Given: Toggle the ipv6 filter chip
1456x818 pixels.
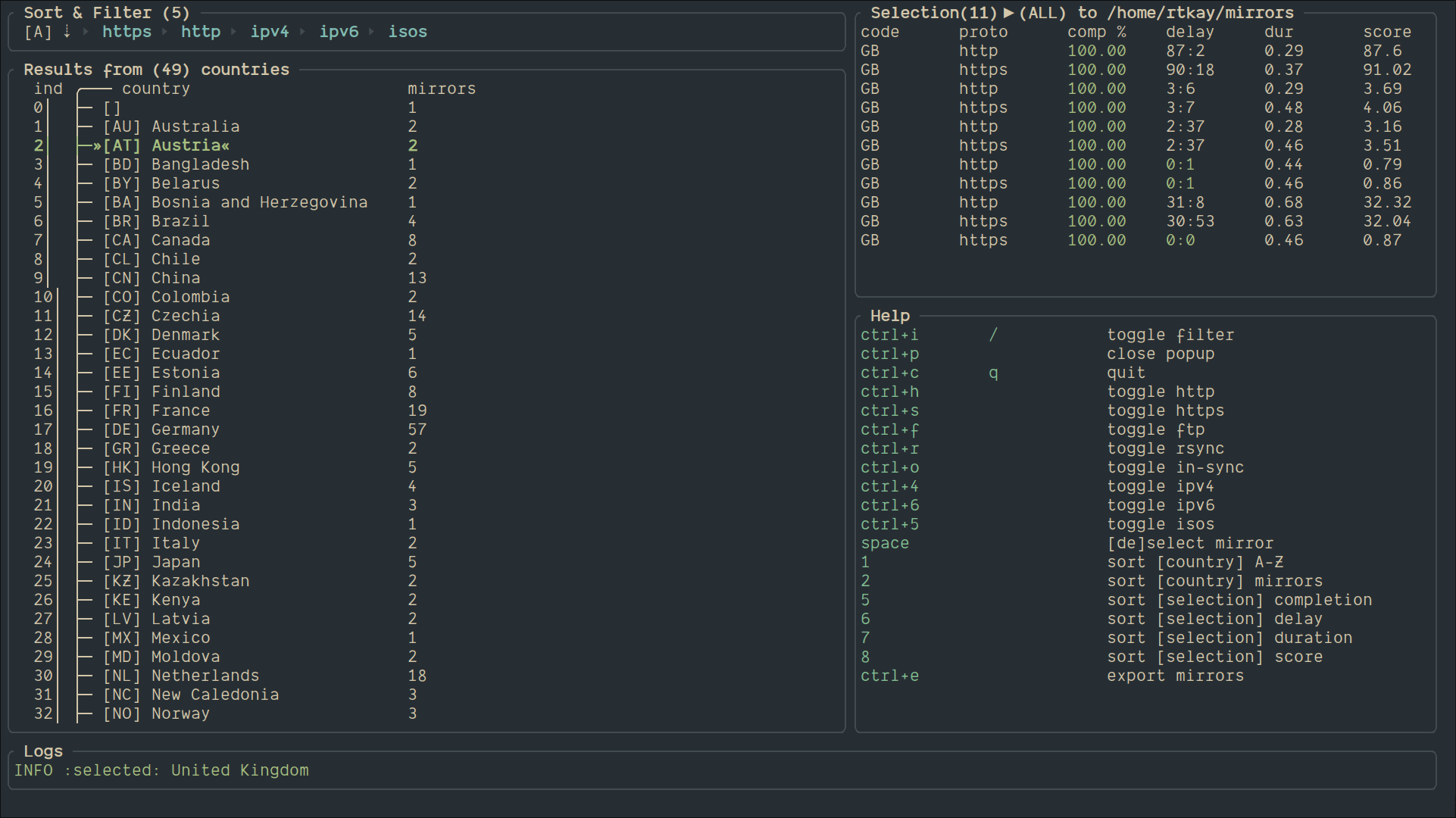Looking at the screenshot, I should (339, 32).
